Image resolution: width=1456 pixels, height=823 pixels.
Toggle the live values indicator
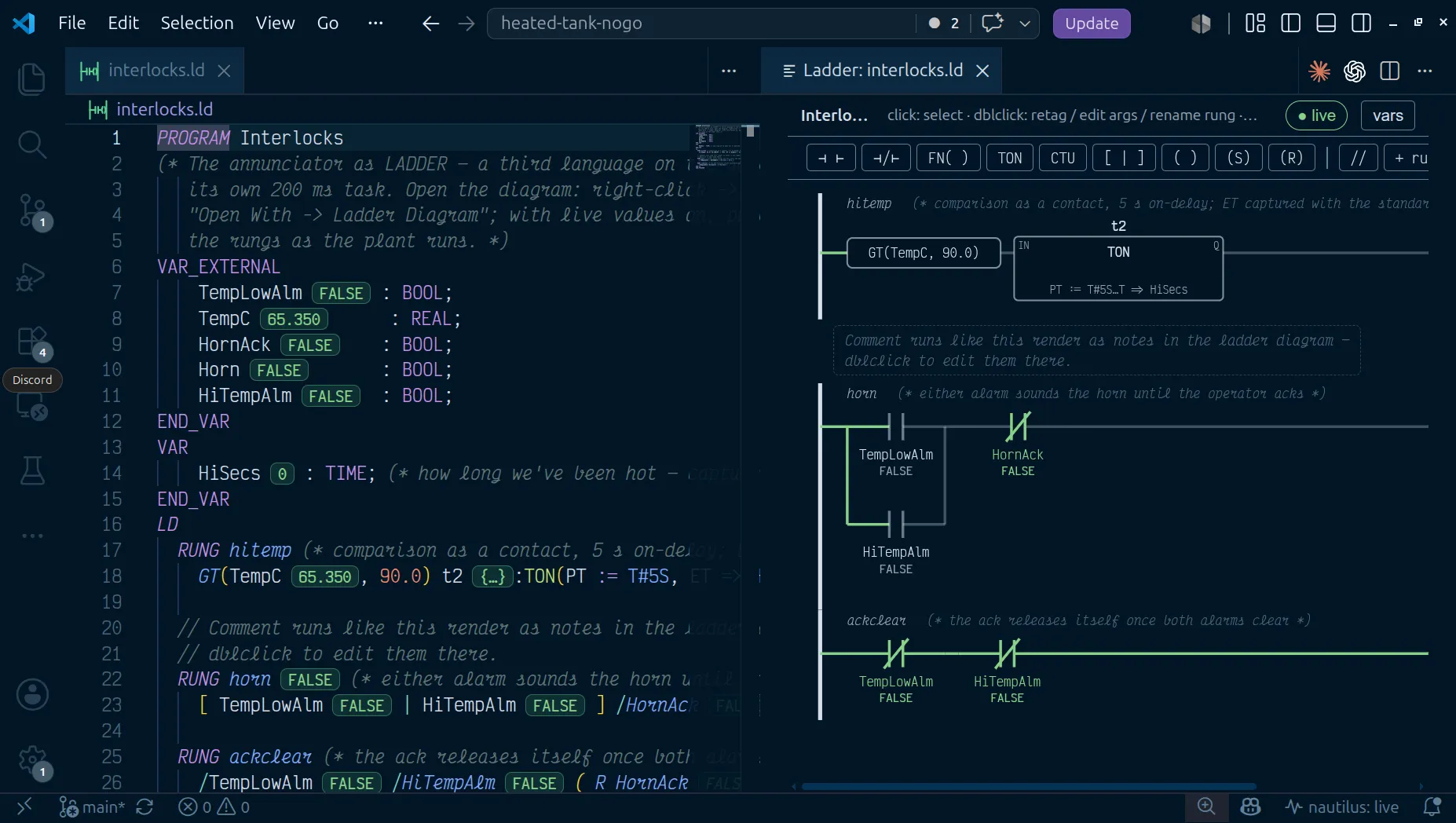pyautogui.click(x=1316, y=115)
